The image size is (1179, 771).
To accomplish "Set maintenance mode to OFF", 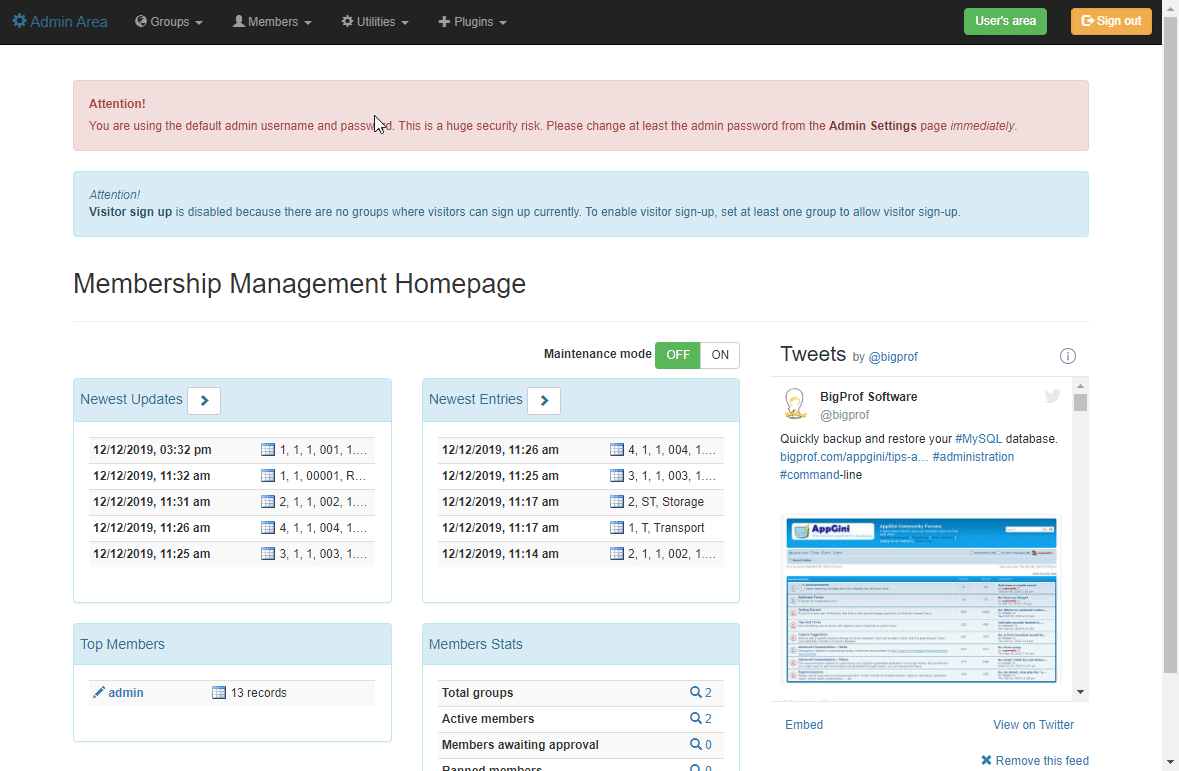I will [677, 355].
